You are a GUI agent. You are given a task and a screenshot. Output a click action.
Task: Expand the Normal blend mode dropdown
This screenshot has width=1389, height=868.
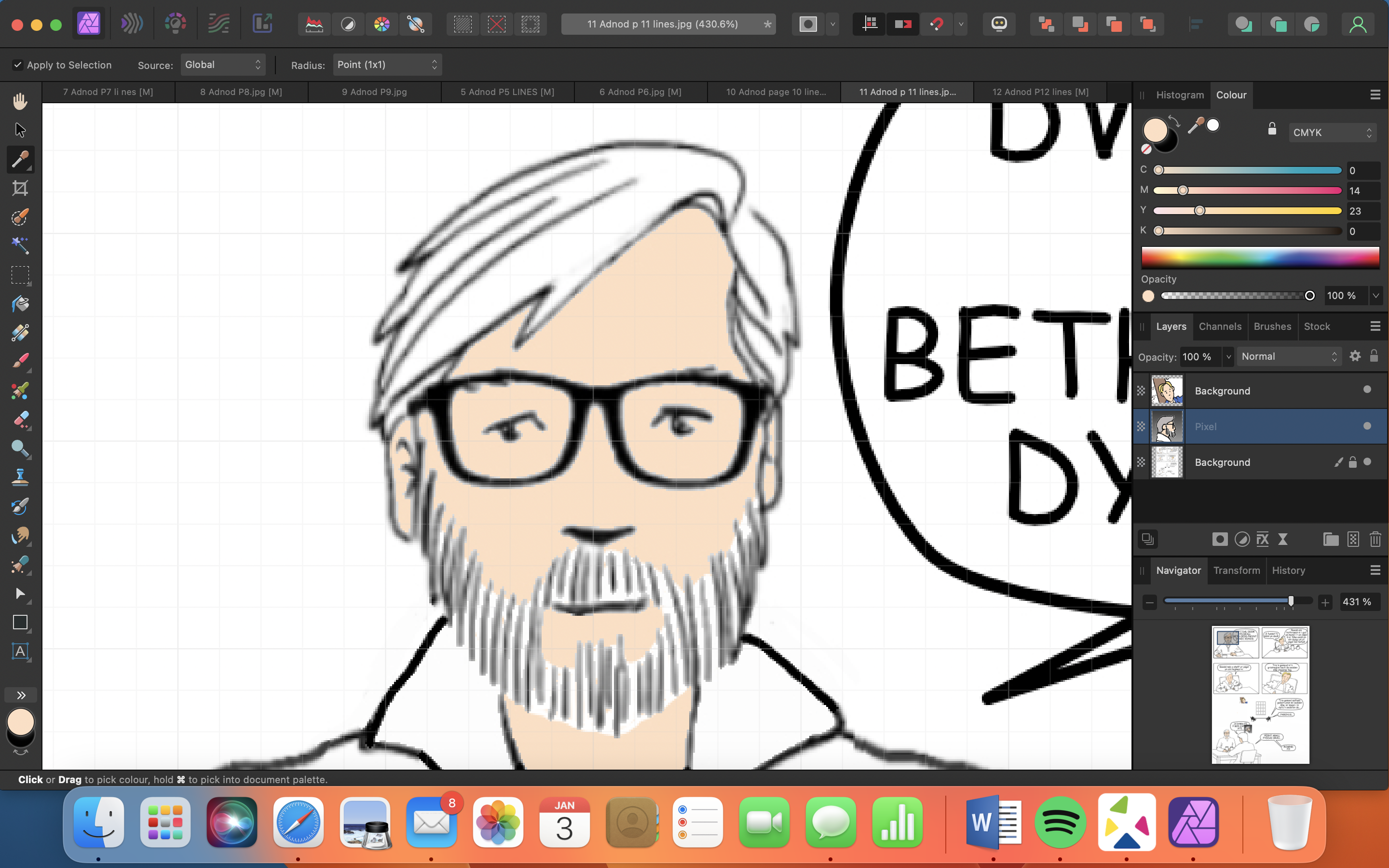click(1289, 356)
